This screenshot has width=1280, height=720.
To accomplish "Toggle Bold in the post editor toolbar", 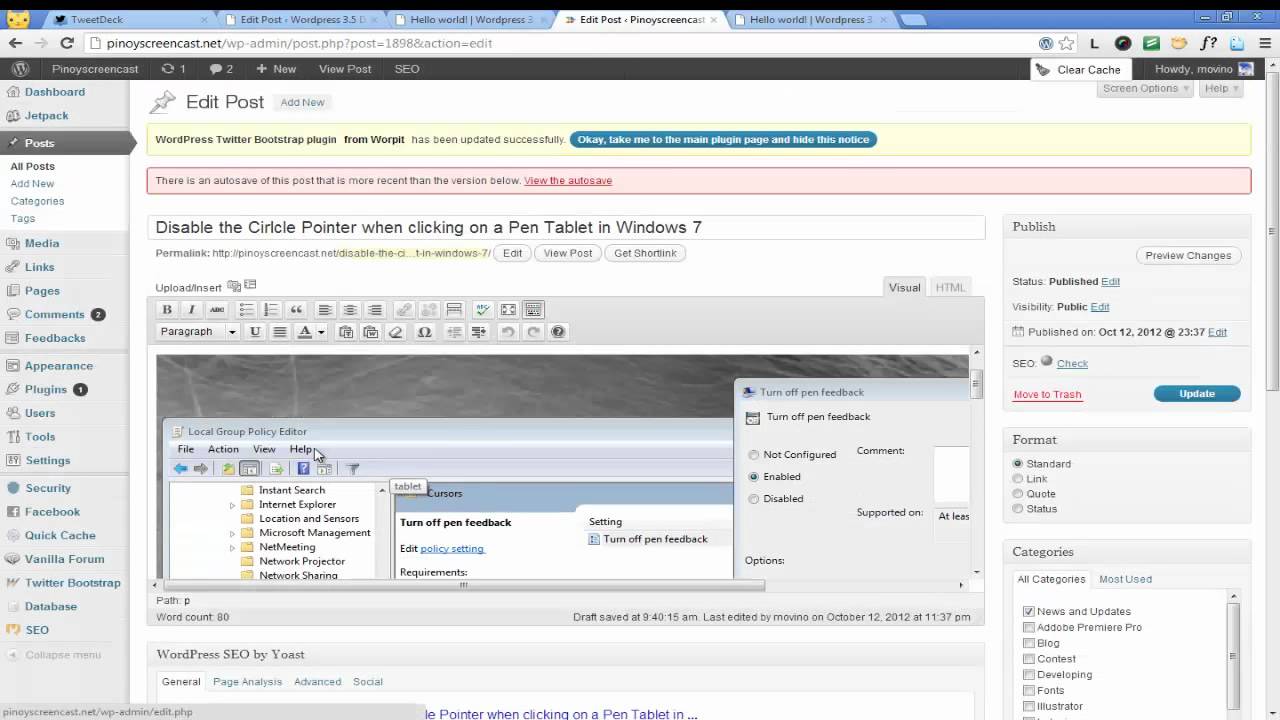I will pos(167,310).
